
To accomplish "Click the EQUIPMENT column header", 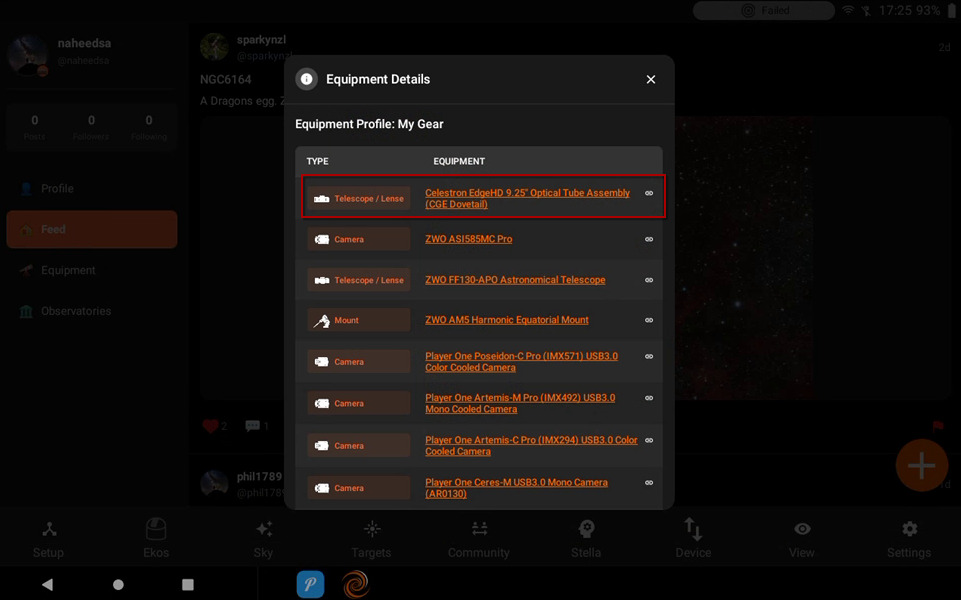I will point(459,161).
